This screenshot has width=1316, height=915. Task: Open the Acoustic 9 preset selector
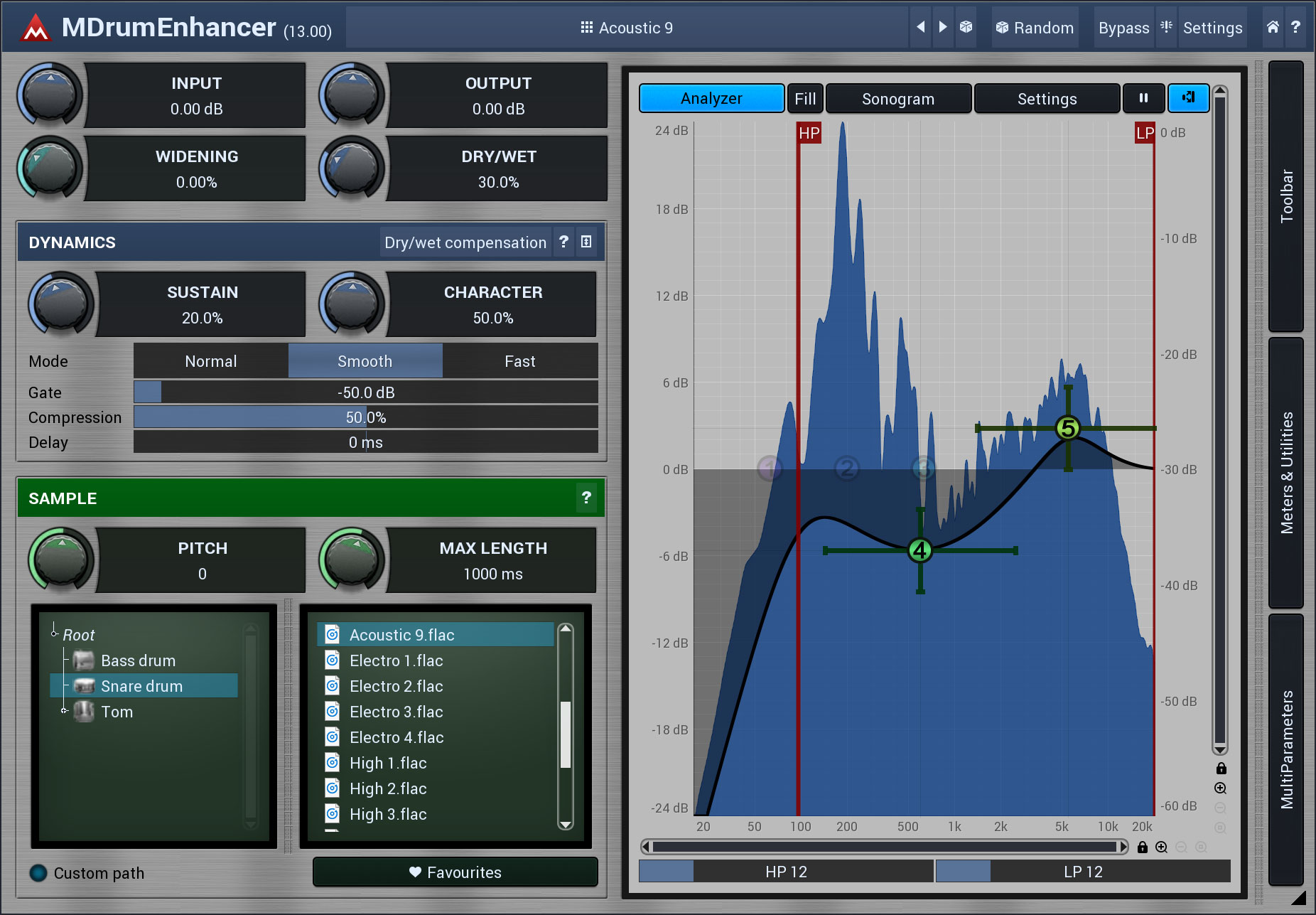coord(627,28)
